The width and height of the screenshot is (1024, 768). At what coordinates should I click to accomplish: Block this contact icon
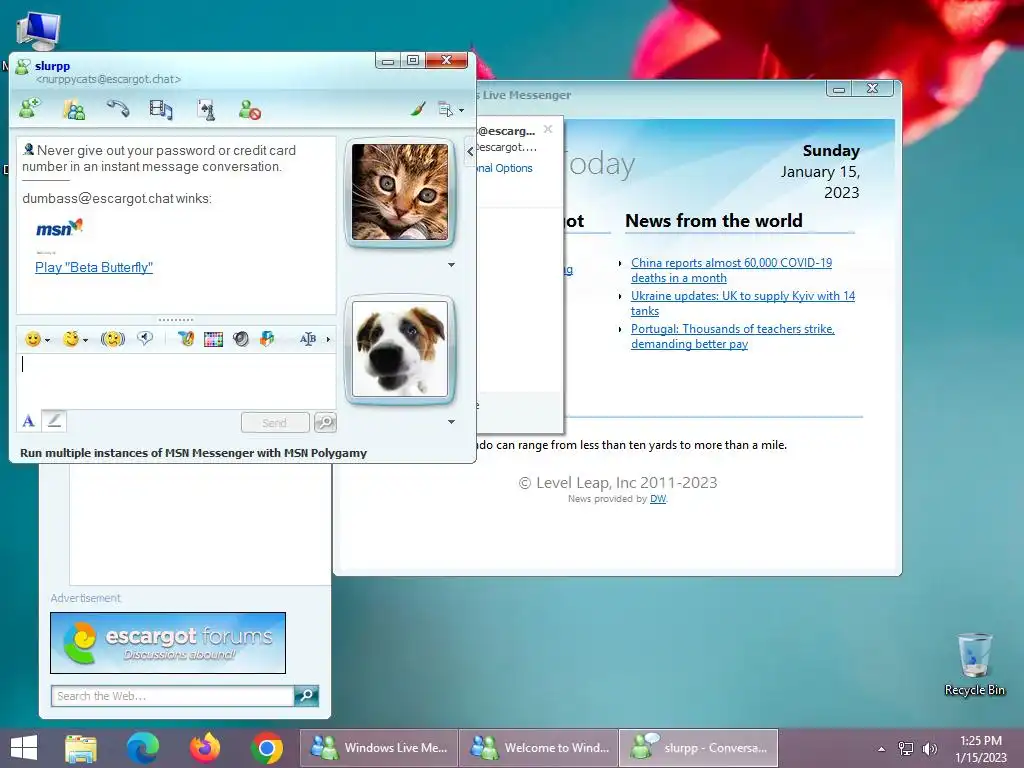(249, 109)
